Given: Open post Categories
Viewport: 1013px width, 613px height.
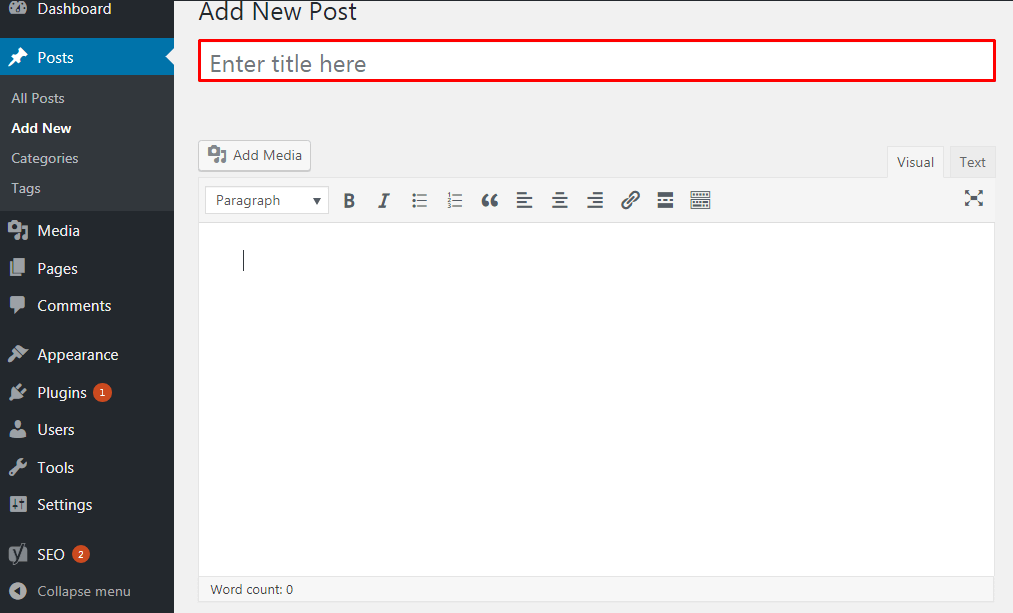Looking at the screenshot, I should click(x=45, y=158).
